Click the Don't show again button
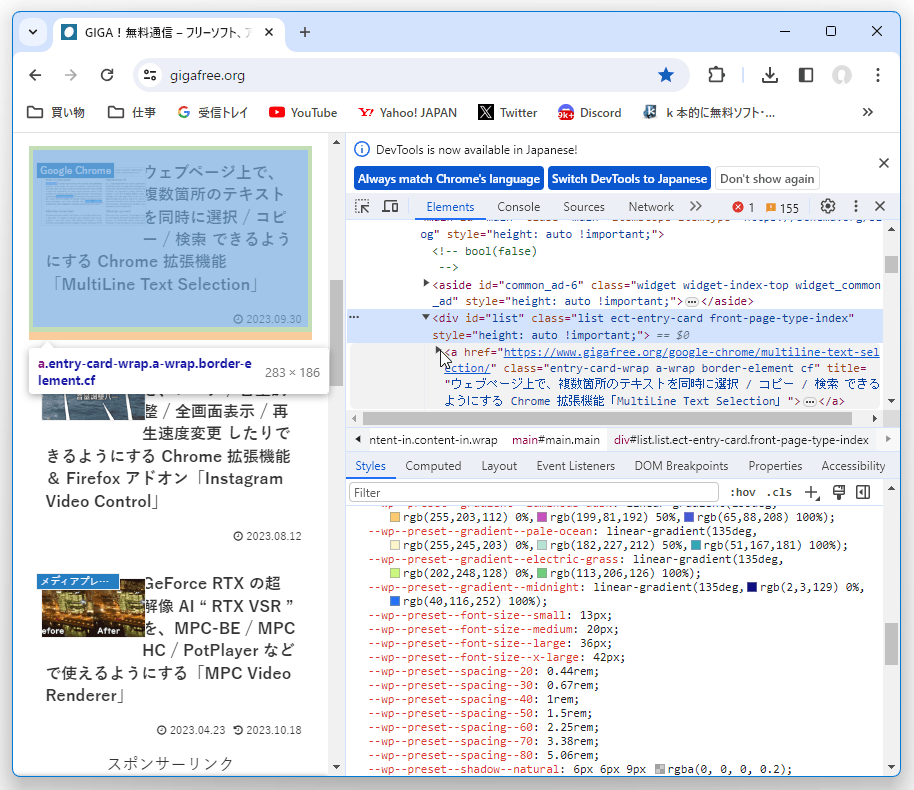The width and height of the screenshot is (914, 790). pyautogui.click(x=767, y=178)
